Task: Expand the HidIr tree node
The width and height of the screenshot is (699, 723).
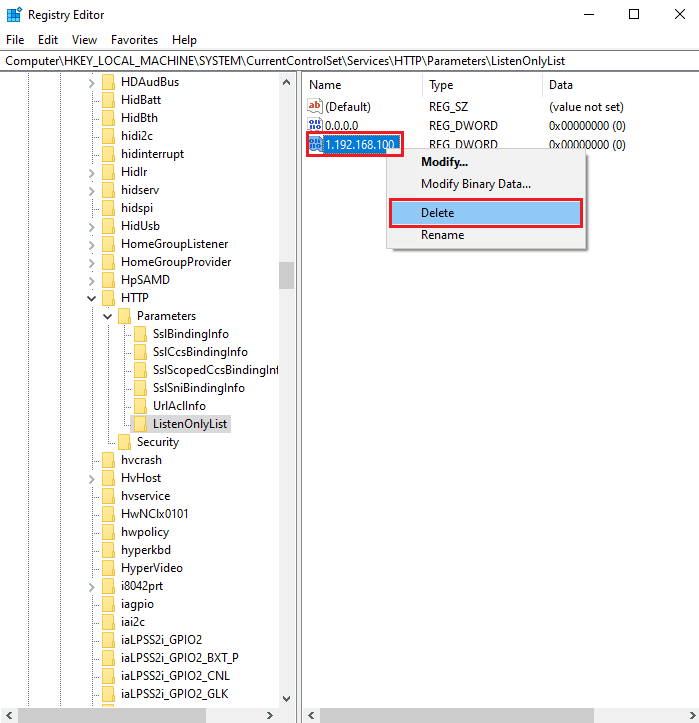Action: pos(91,173)
